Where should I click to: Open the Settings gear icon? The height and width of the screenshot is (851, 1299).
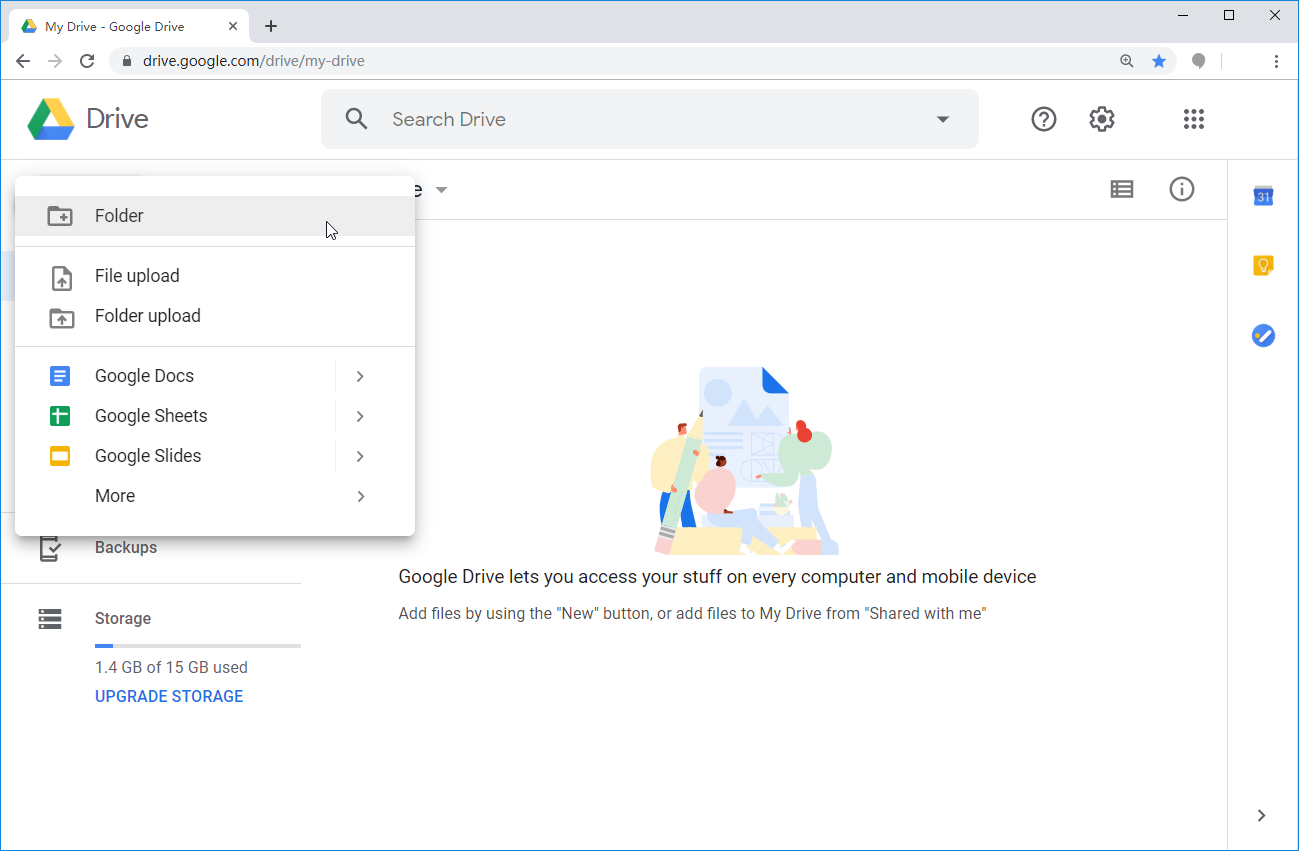(x=1101, y=119)
